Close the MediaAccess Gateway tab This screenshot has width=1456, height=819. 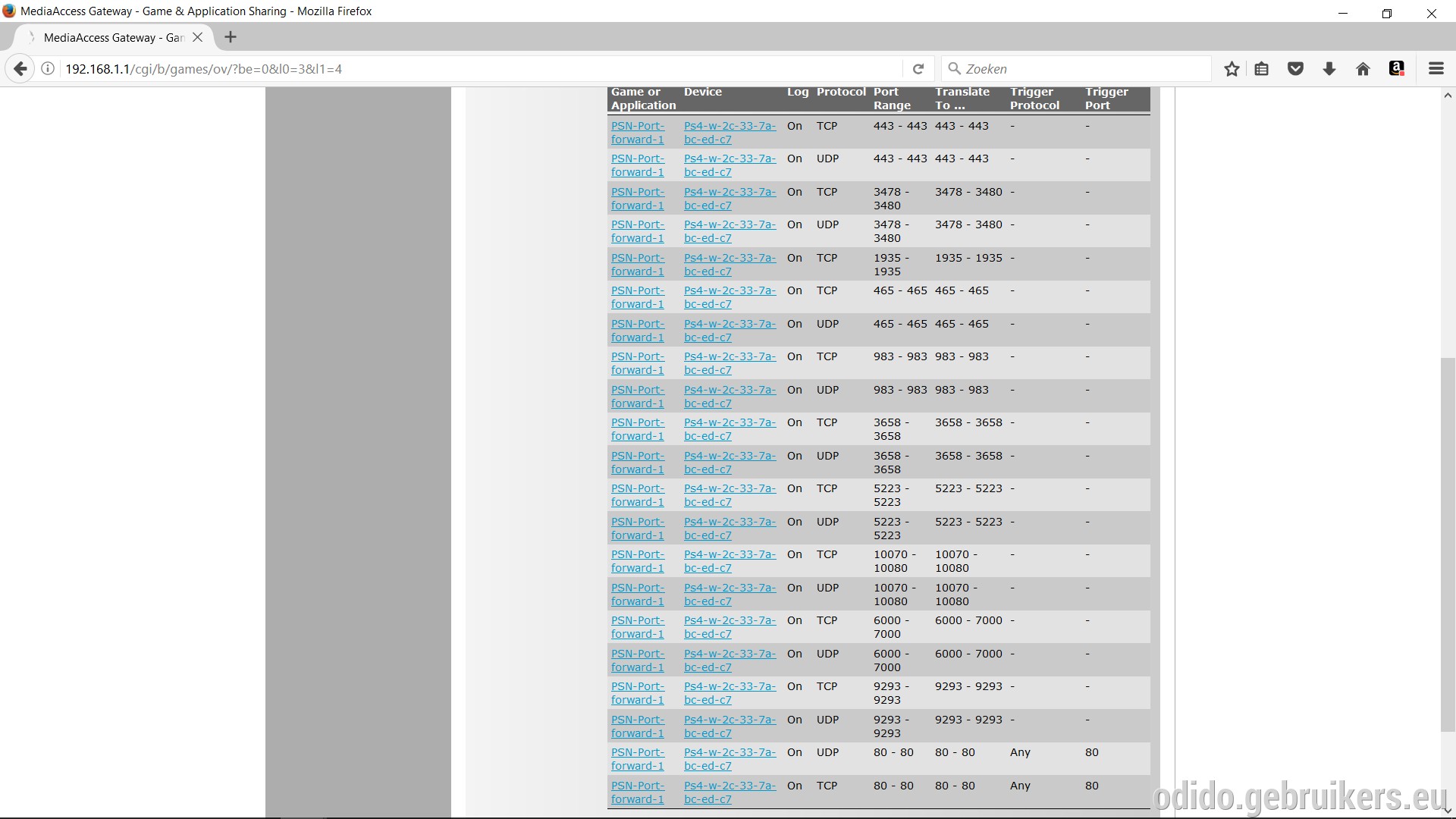click(198, 37)
